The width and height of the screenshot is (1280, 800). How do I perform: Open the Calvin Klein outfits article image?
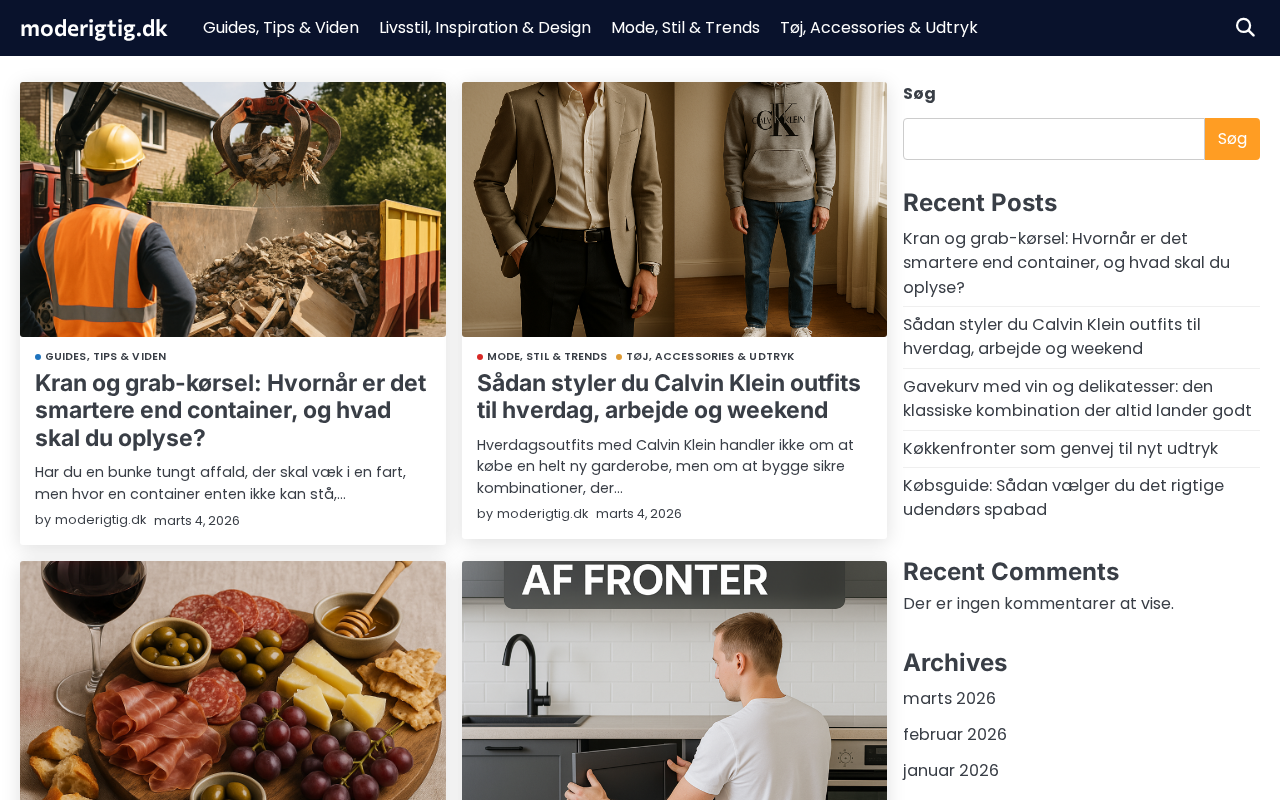point(674,209)
